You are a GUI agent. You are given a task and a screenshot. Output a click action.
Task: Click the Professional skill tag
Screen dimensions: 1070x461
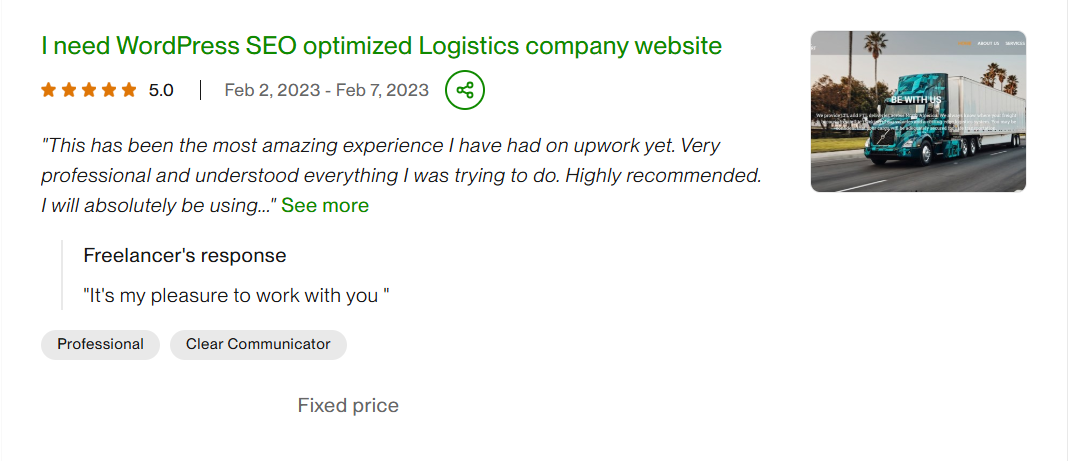click(100, 344)
